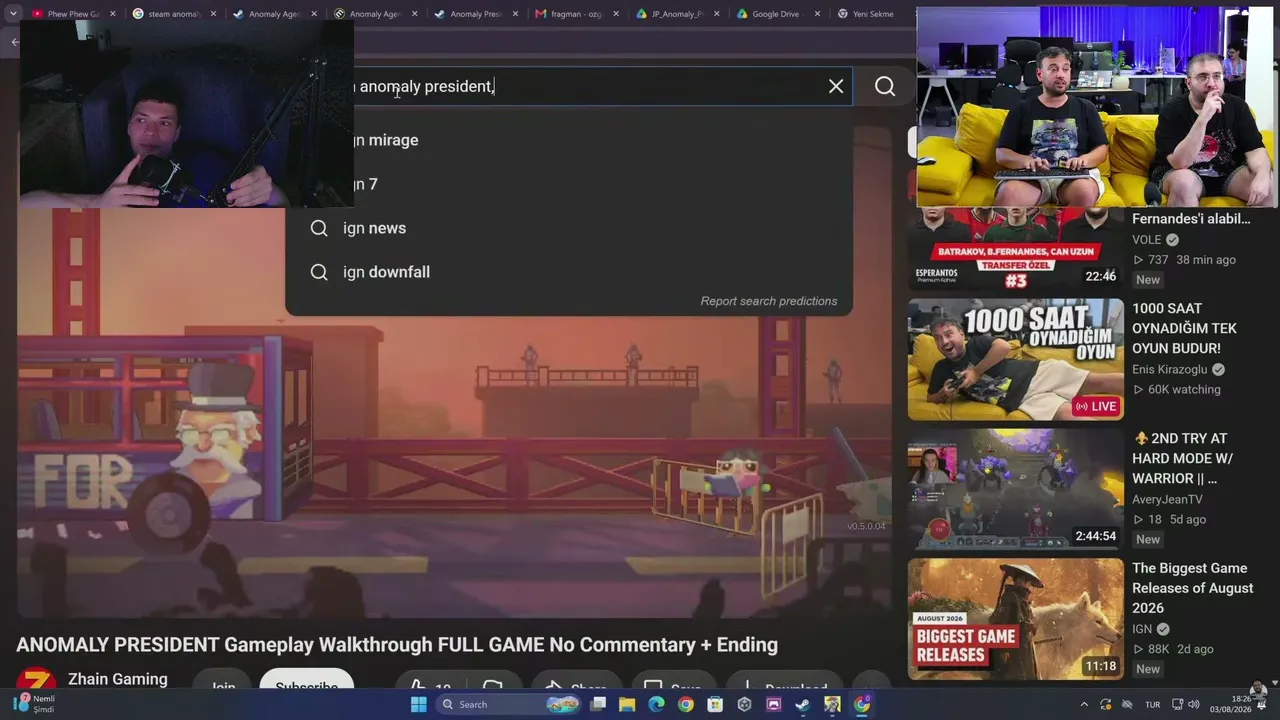Viewport: 1280px width, 720px height.
Task: Open the Windows Start menu
Action: coord(419,704)
